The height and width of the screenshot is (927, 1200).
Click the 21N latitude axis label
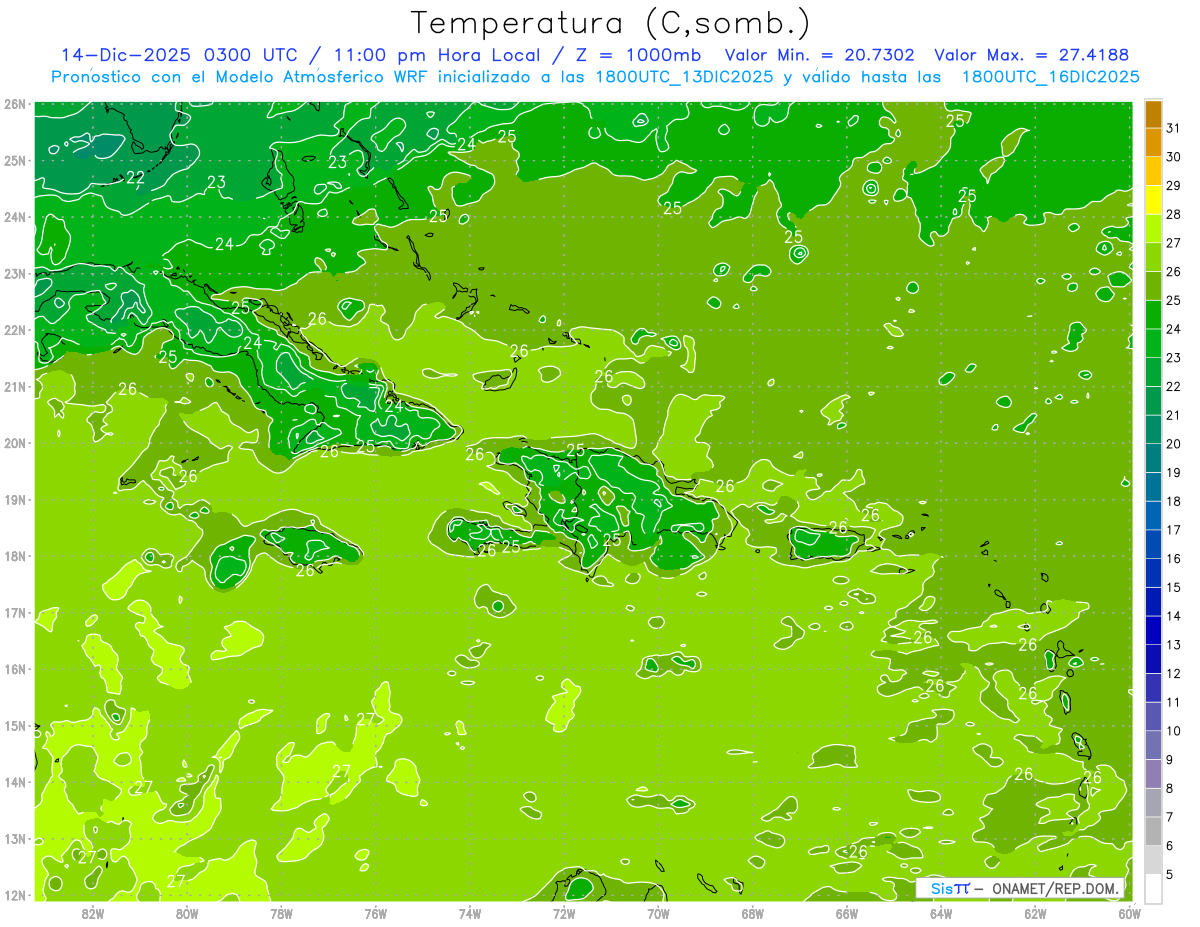(14, 387)
